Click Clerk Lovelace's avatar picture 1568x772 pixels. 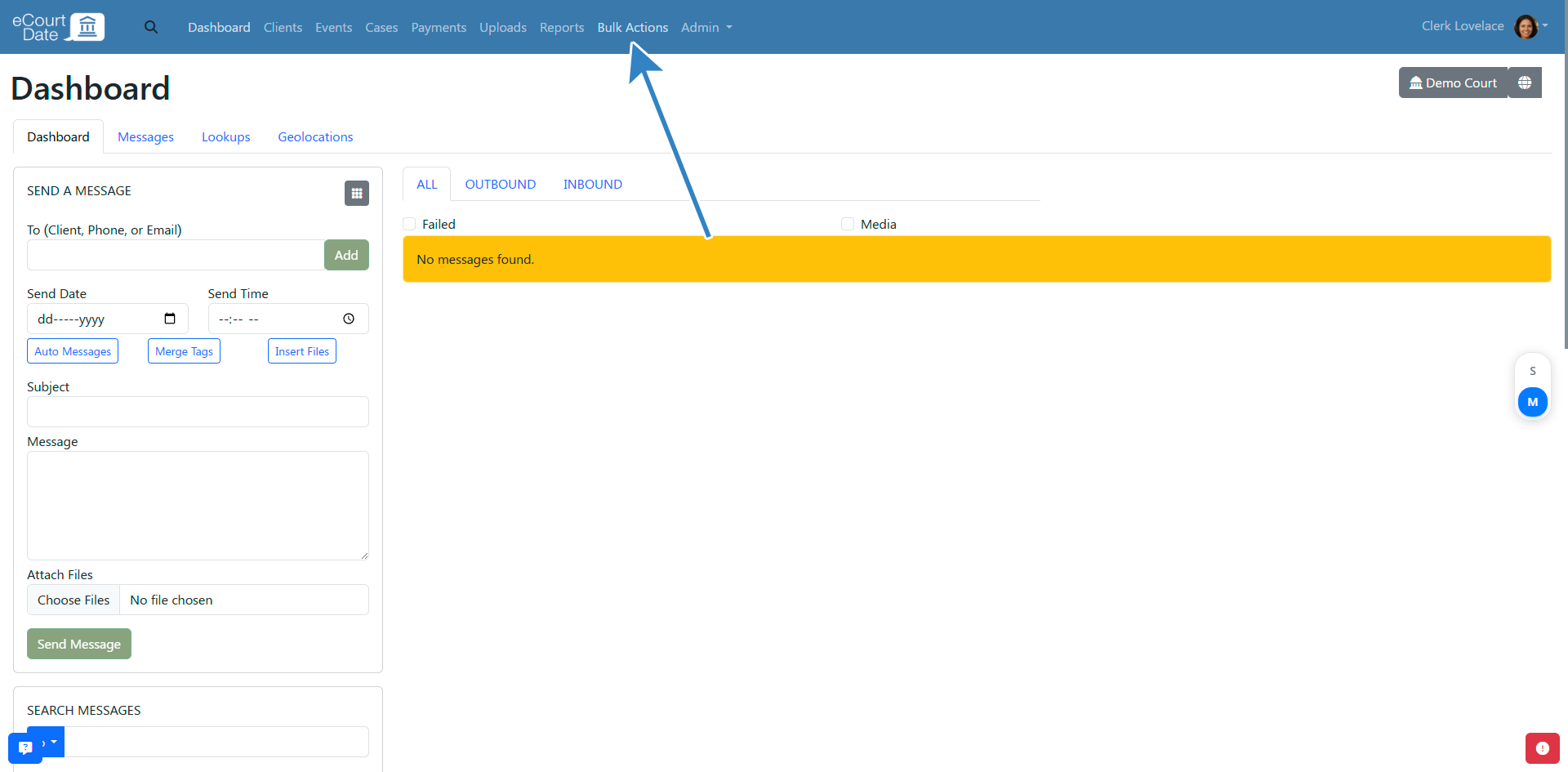pyautogui.click(x=1526, y=26)
